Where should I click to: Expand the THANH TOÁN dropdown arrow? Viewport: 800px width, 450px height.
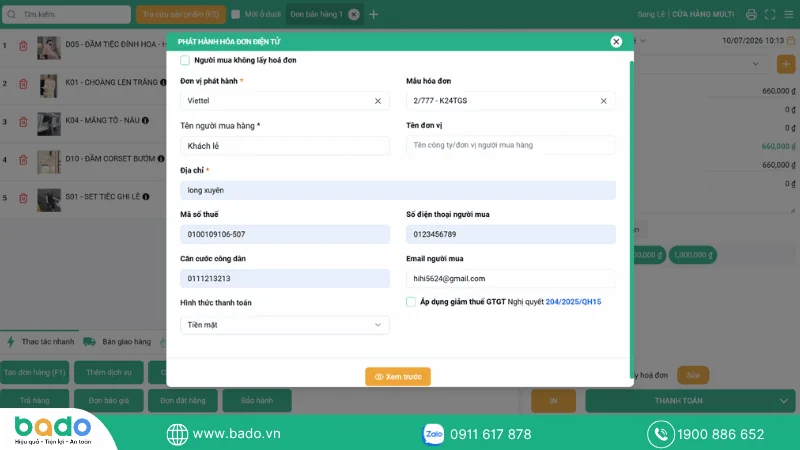784,401
